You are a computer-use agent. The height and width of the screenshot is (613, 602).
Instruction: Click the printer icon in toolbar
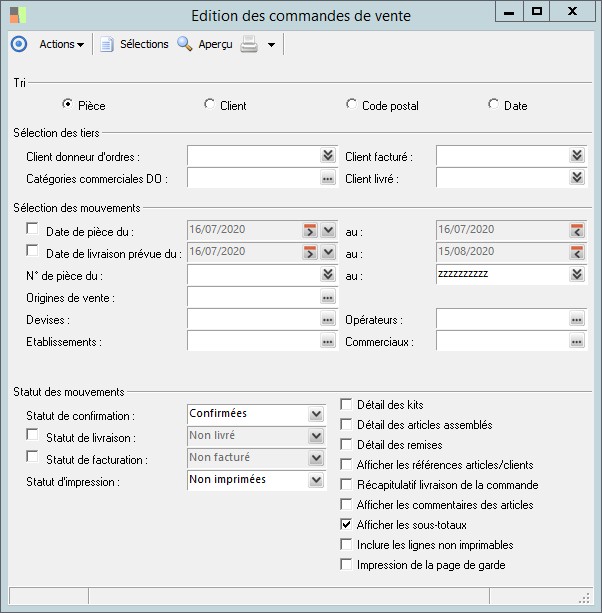249,44
